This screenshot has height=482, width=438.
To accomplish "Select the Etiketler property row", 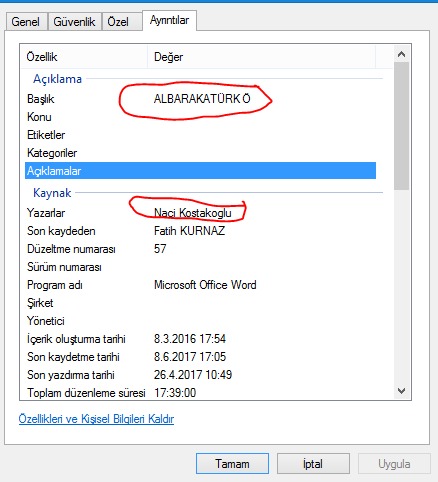I will coord(200,135).
